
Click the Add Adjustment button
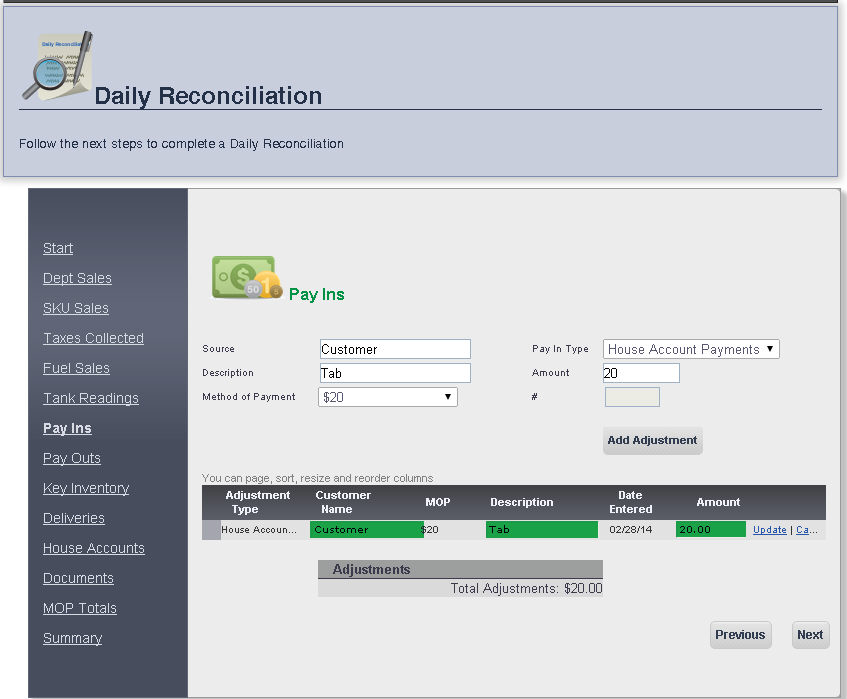653,440
